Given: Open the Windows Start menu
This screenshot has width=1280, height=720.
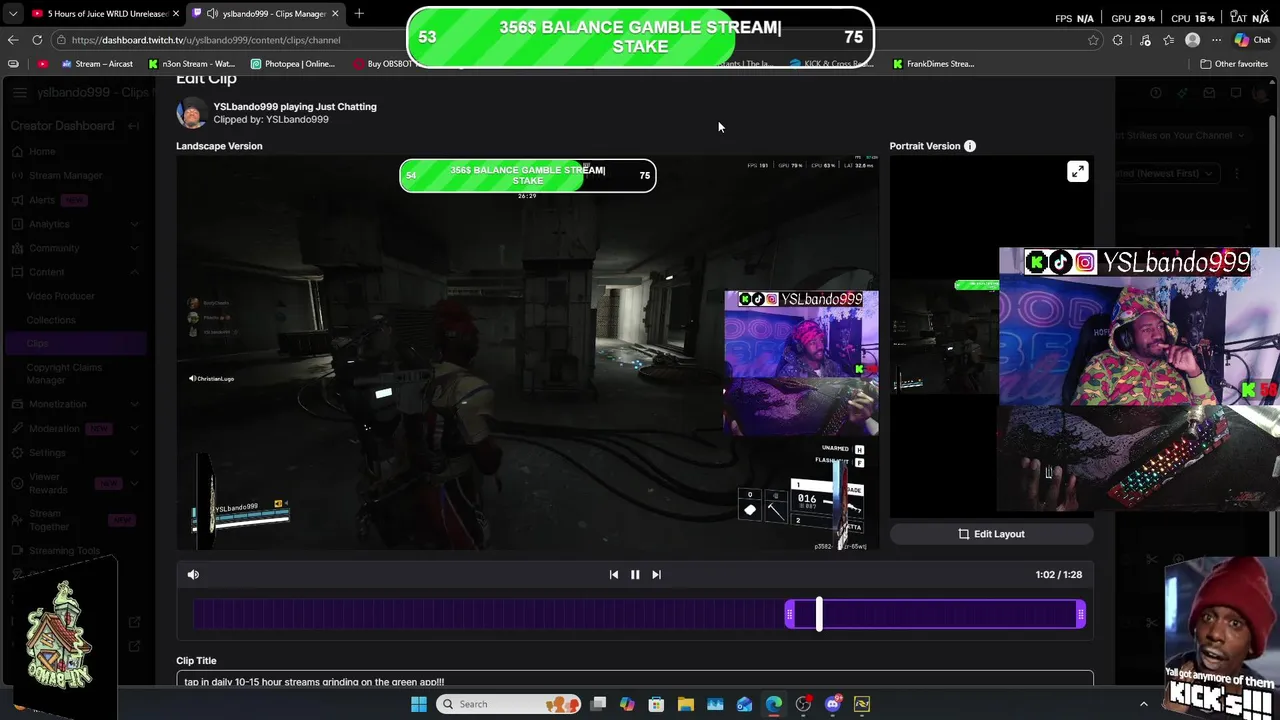Looking at the screenshot, I should (419, 704).
